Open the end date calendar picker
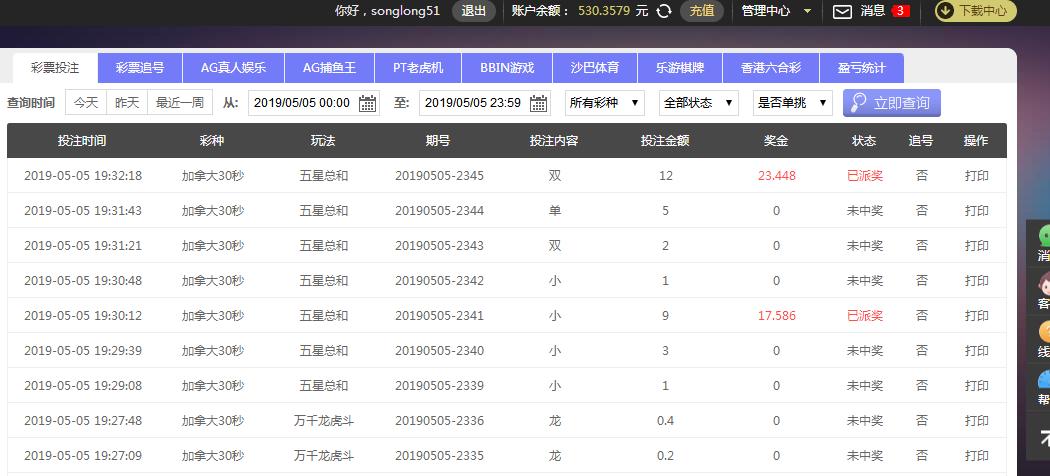The height and width of the screenshot is (476, 1050). pyautogui.click(x=539, y=103)
